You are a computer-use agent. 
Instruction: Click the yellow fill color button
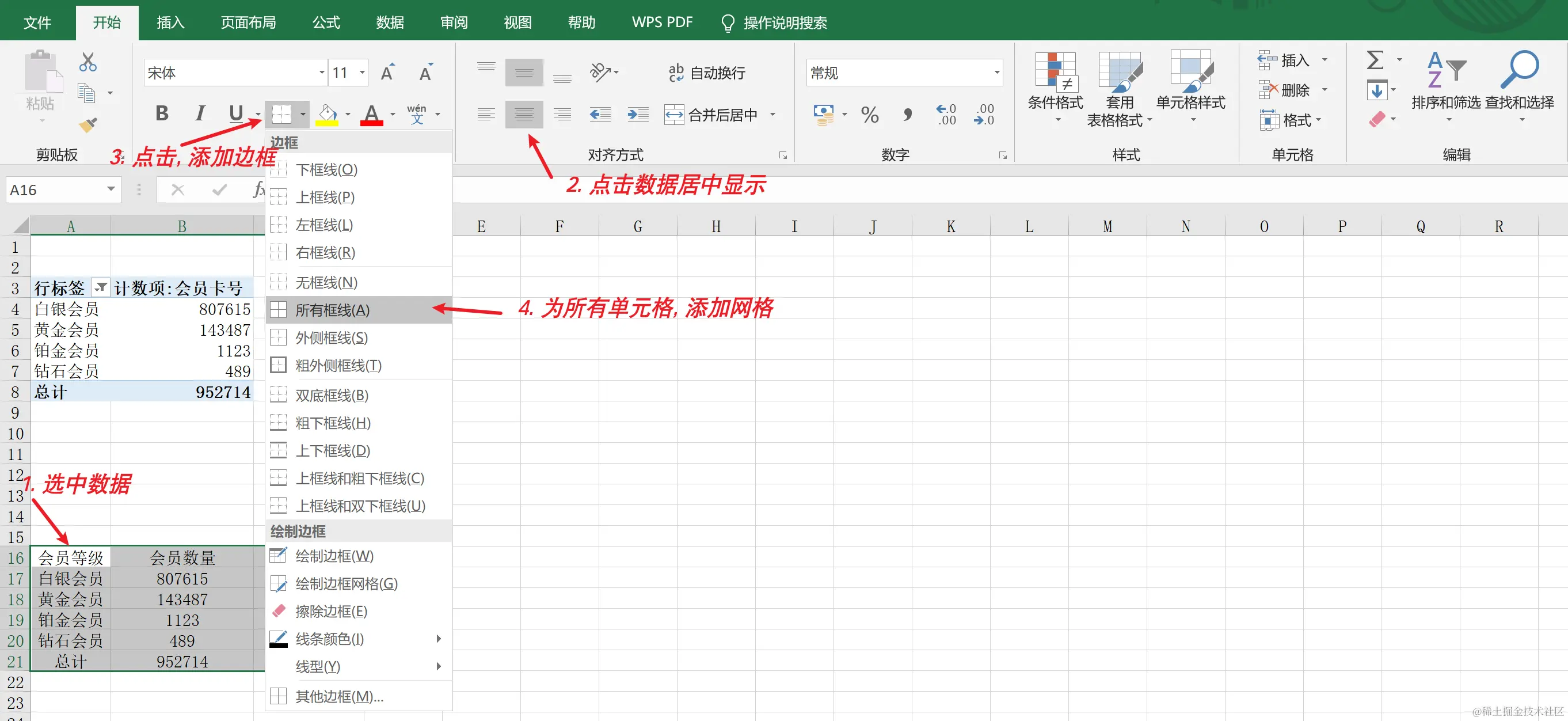coord(327,115)
